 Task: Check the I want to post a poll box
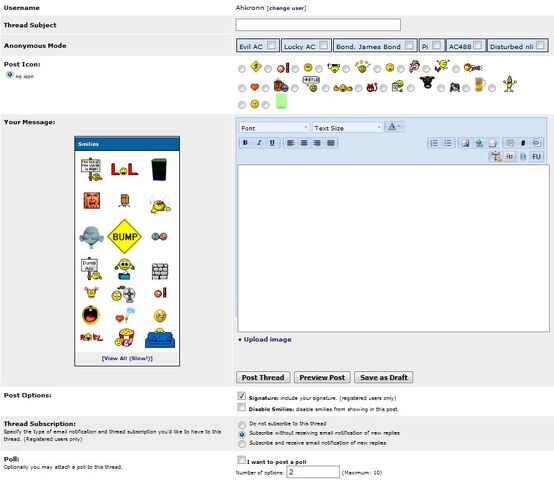[x=242, y=460]
